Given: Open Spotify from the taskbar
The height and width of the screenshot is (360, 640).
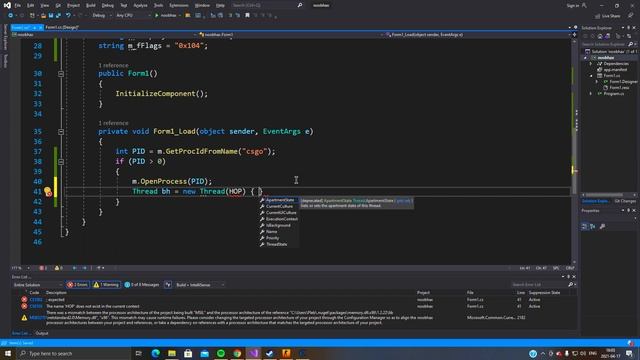Looking at the screenshot, I should coord(221,353).
